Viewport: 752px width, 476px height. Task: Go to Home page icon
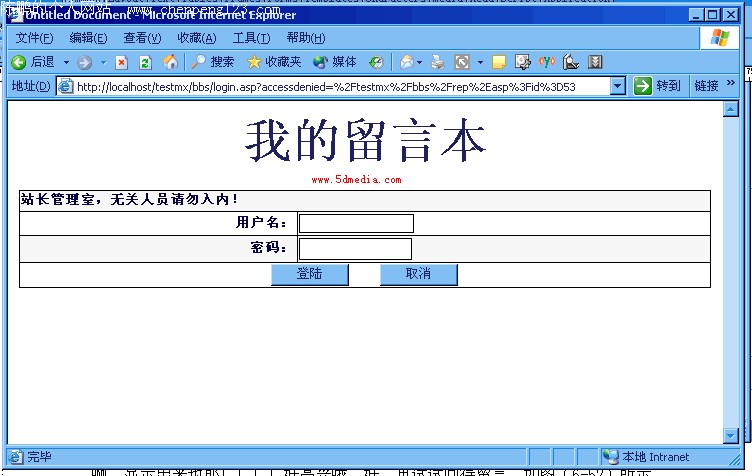pos(170,62)
